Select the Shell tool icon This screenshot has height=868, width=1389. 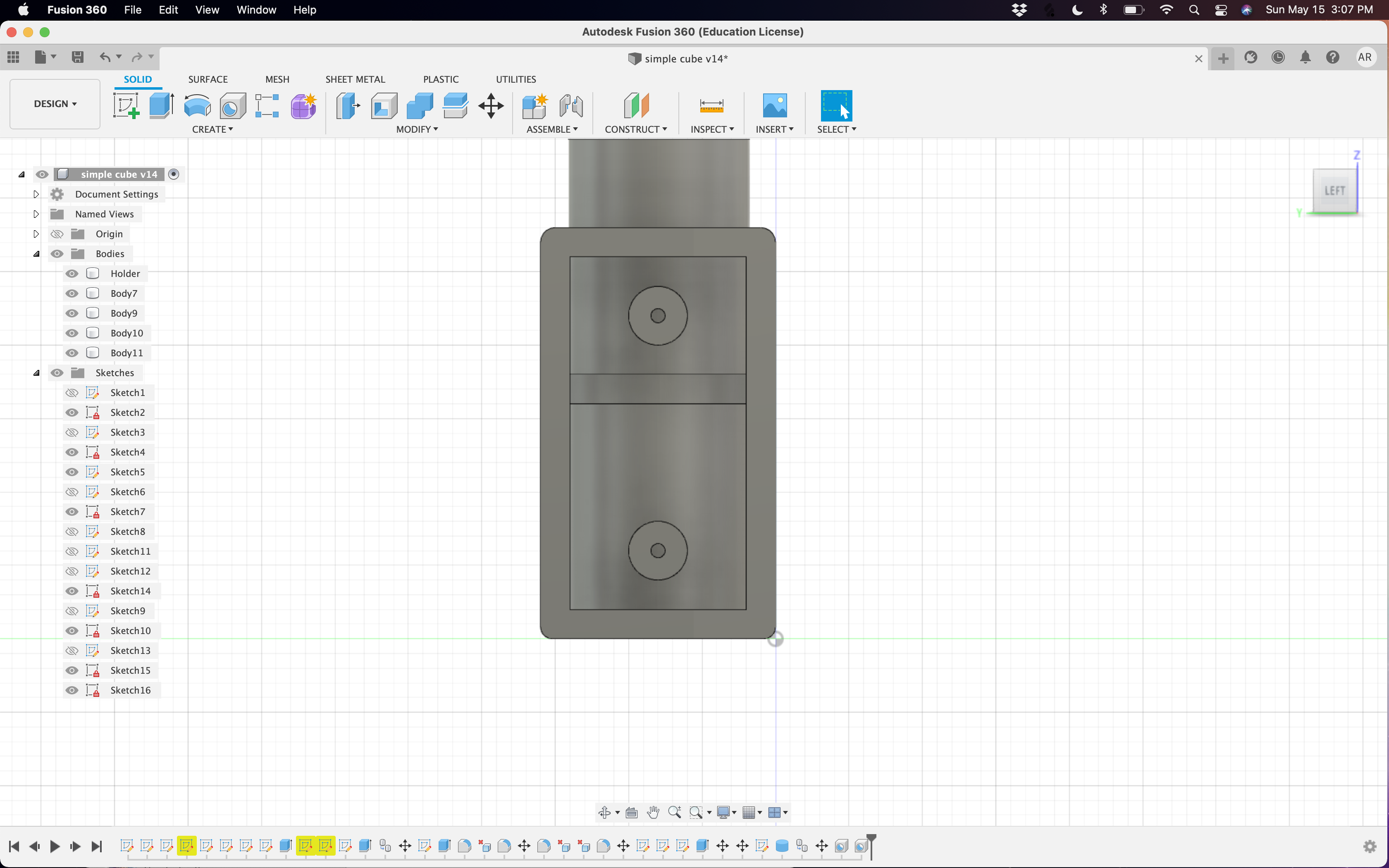384,106
